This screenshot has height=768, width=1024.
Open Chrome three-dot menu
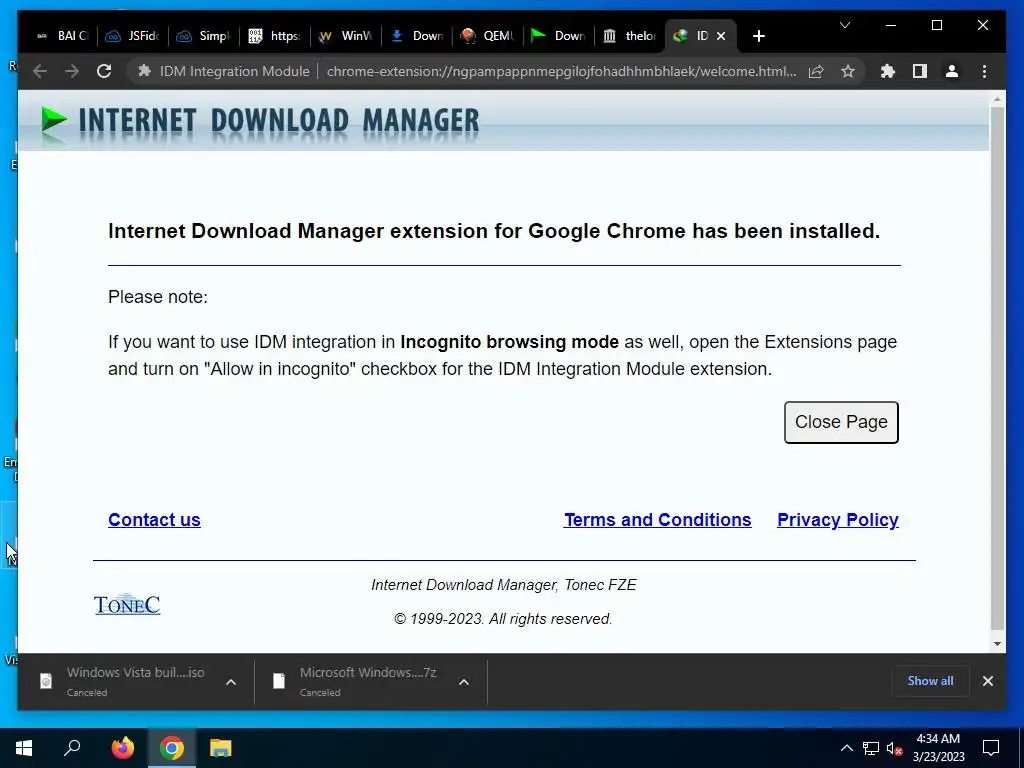pos(984,71)
